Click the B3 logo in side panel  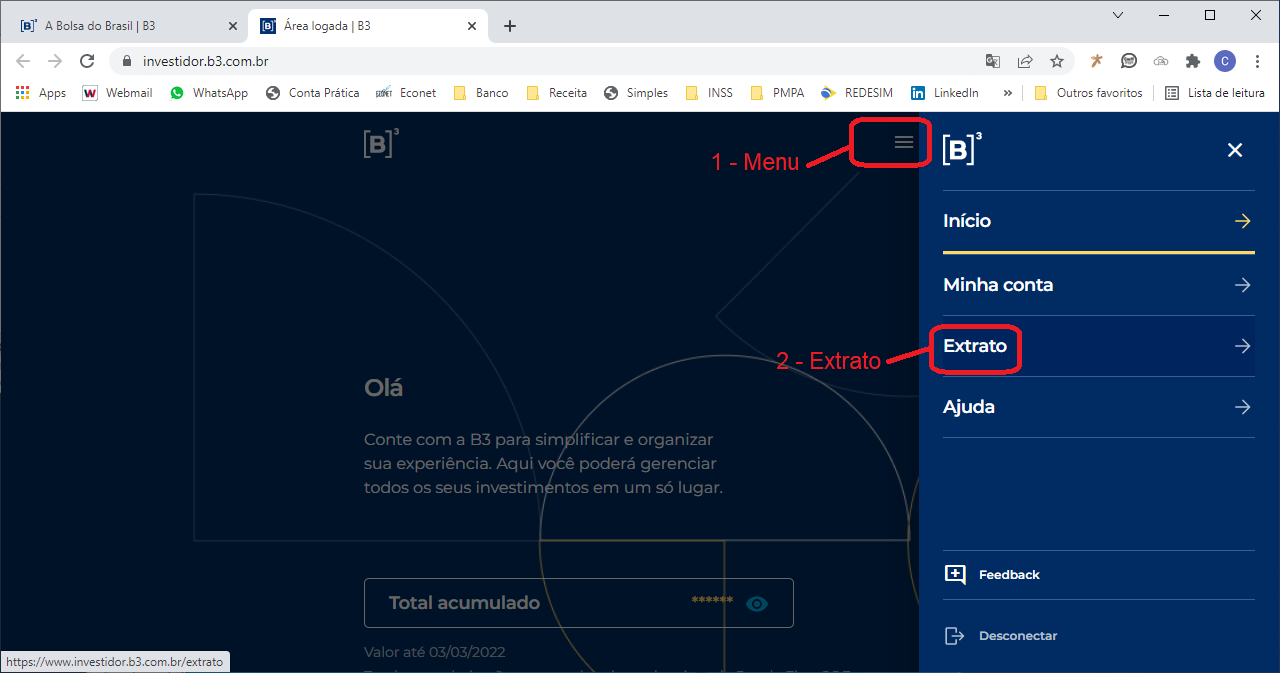962,148
